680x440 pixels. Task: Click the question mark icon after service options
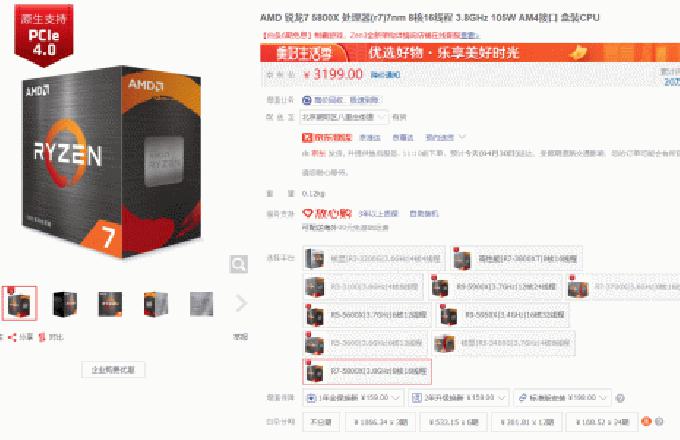click(x=620, y=398)
